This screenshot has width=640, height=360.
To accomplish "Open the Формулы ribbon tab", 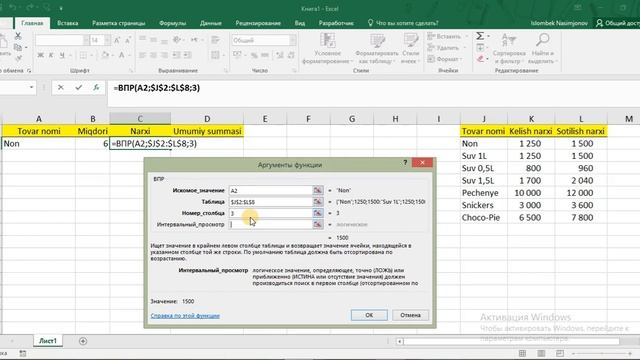I will tap(173, 23).
